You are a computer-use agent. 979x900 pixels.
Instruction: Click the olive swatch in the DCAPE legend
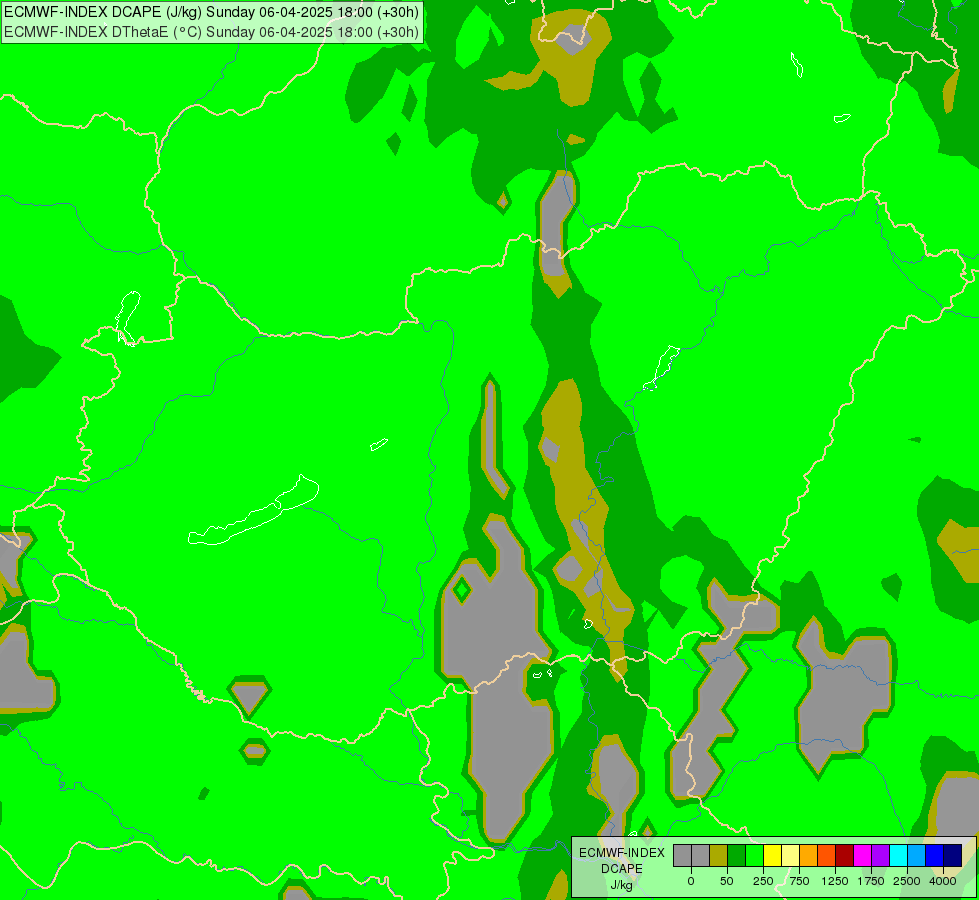coord(719,855)
